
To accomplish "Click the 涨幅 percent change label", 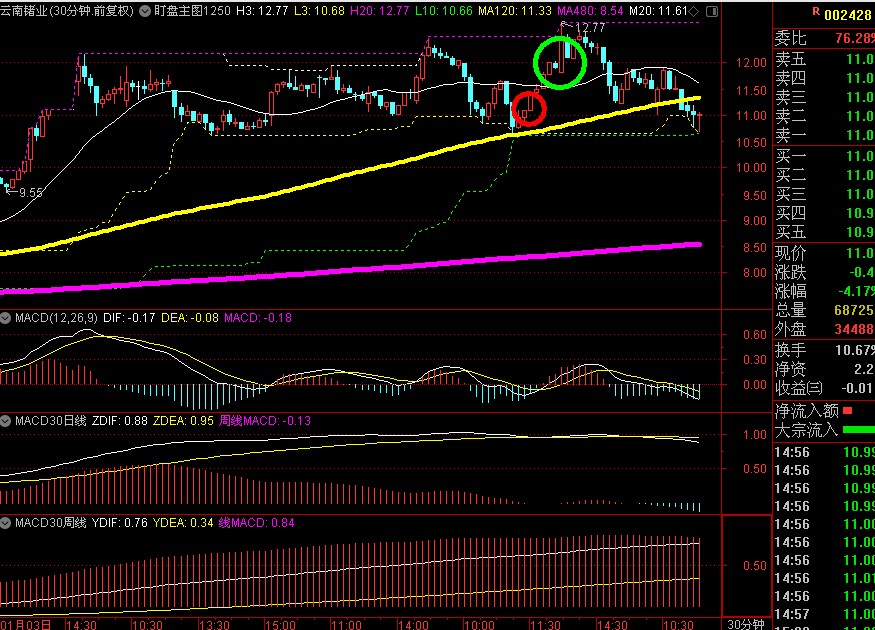I will click(790, 291).
